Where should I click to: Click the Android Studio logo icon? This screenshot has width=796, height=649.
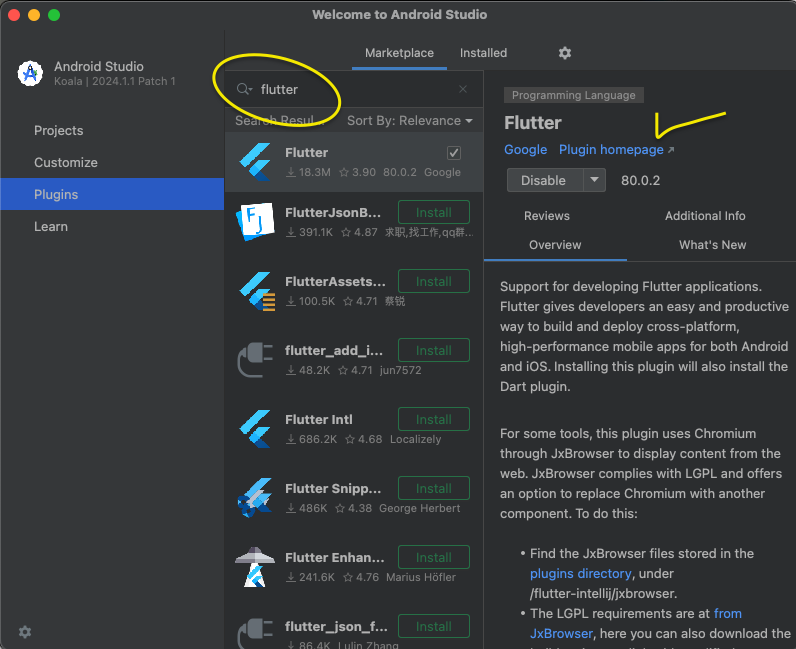[x=30, y=74]
